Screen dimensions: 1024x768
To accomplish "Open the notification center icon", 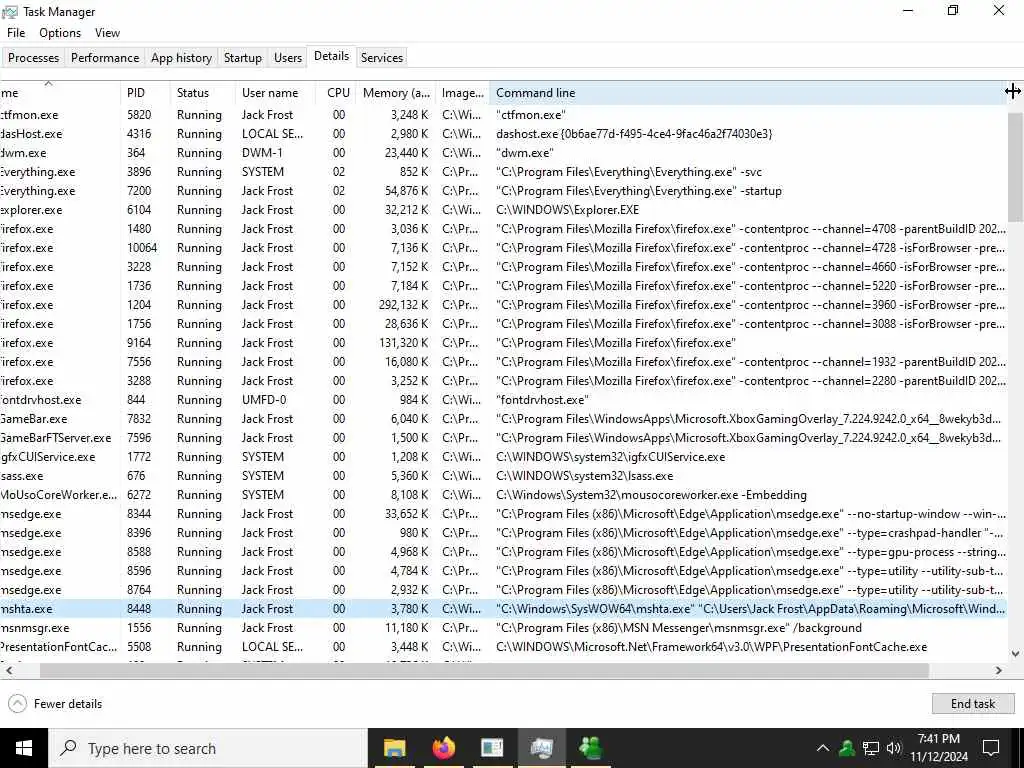I will tap(991, 748).
